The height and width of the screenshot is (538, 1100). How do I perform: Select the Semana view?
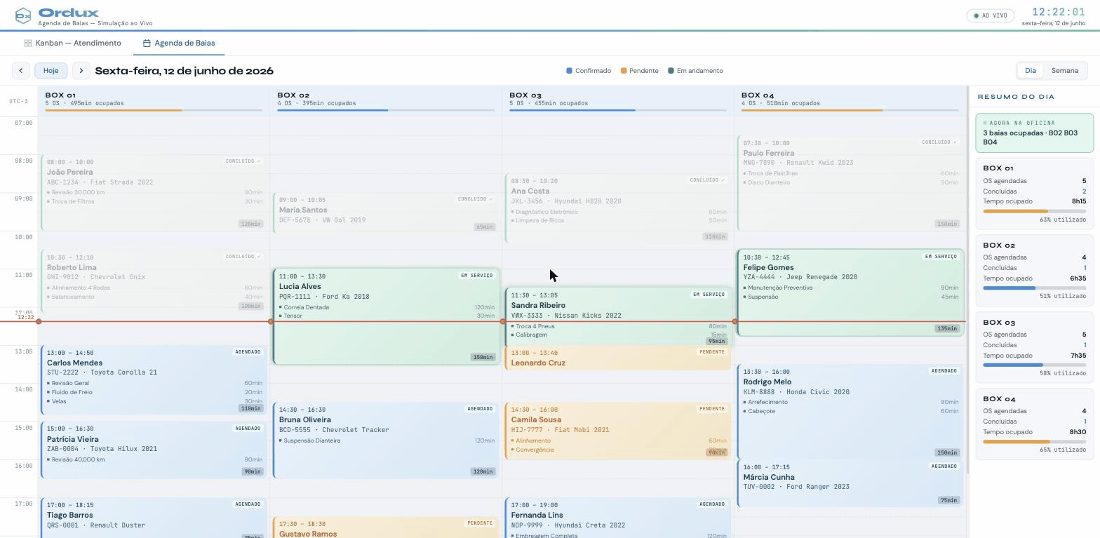(x=1064, y=71)
